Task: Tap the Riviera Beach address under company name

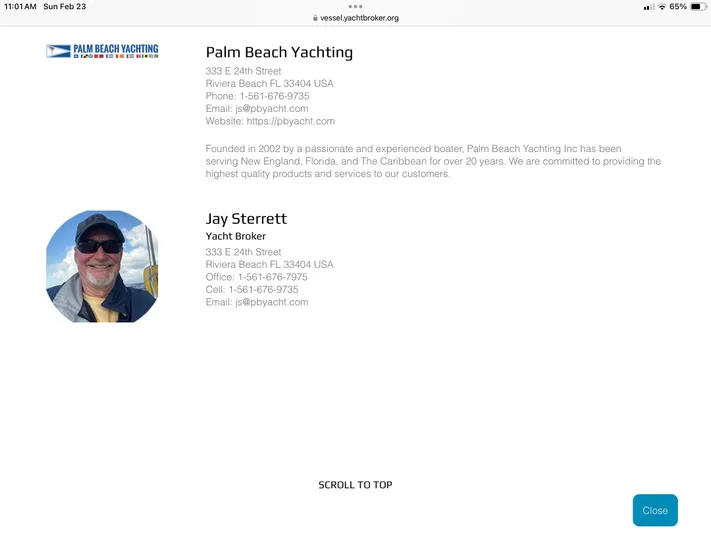Action: tap(269, 84)
